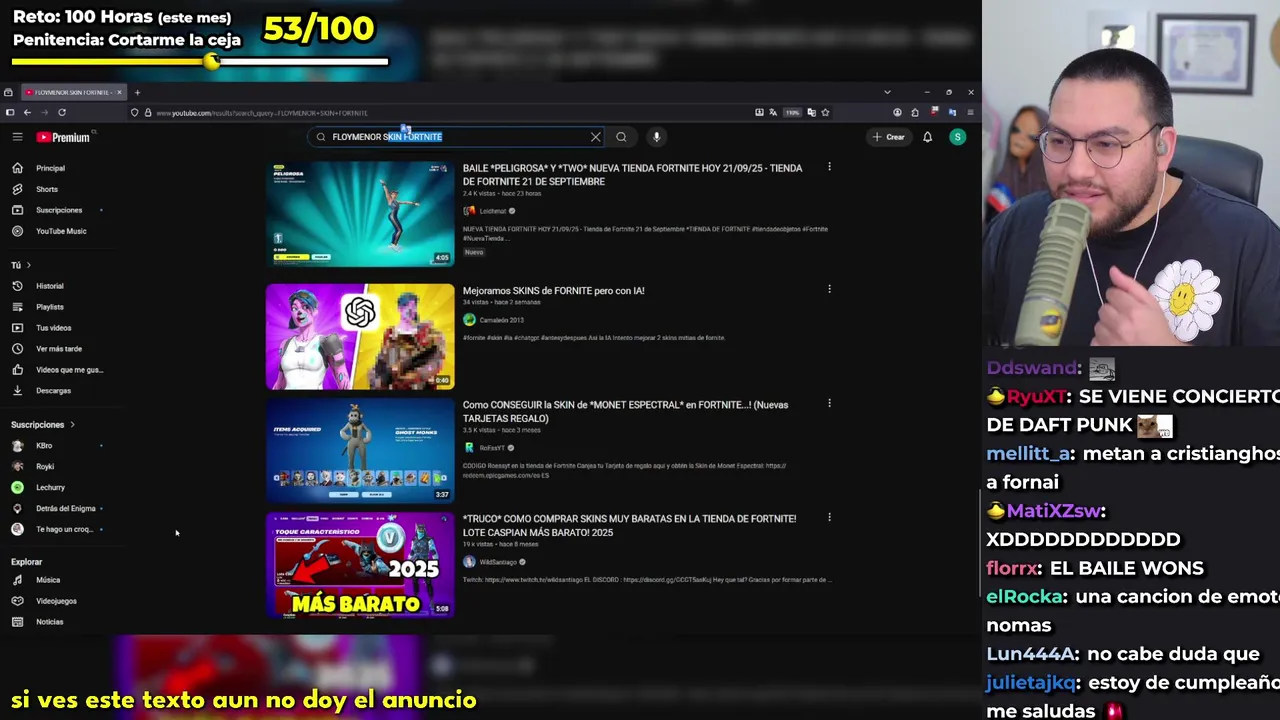Image resolution: width=1280 pixels, height=720 pixels.
Task: Click the Mejoramos SKINS de FORNITE title
Action: click(553, 291)
